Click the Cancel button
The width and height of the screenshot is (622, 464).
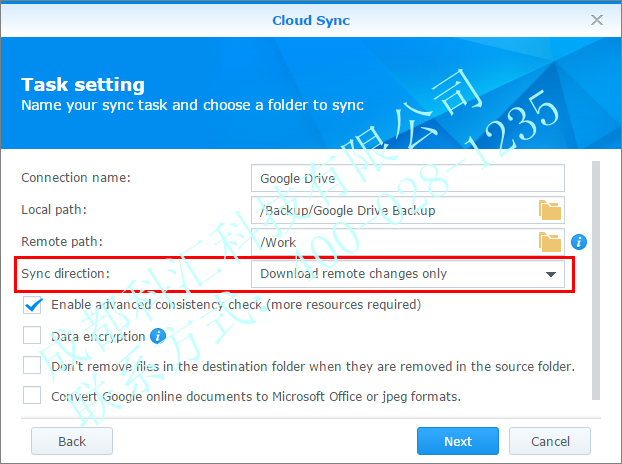(x=550, y=441)
